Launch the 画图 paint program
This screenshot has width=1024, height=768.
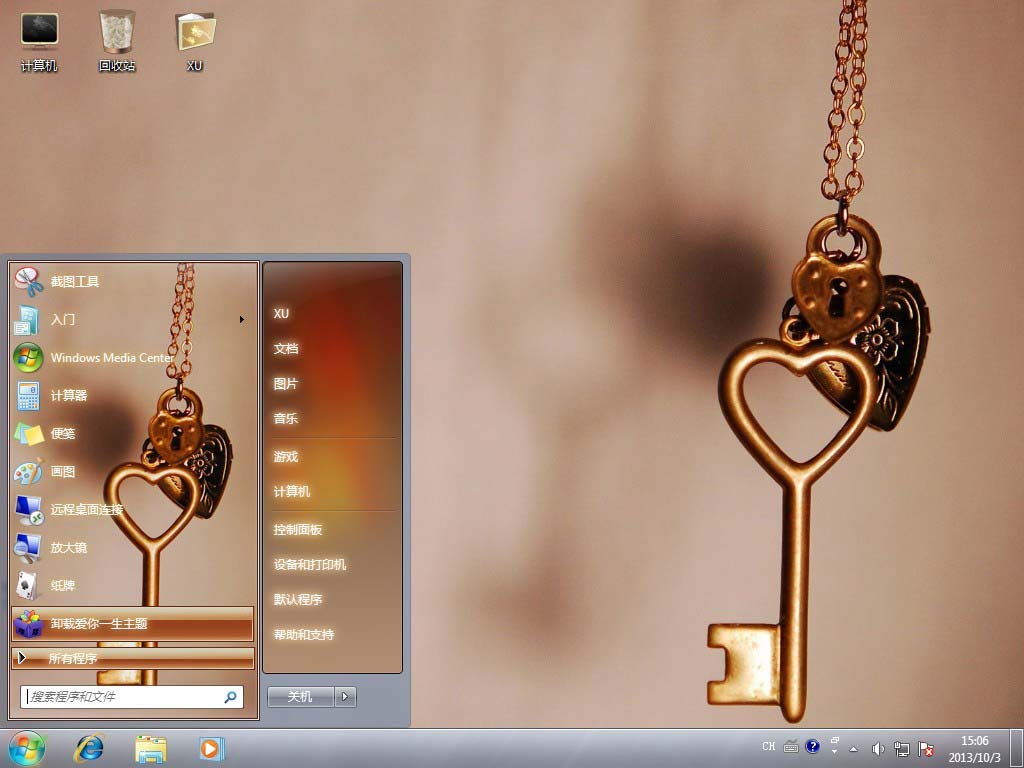63,472
